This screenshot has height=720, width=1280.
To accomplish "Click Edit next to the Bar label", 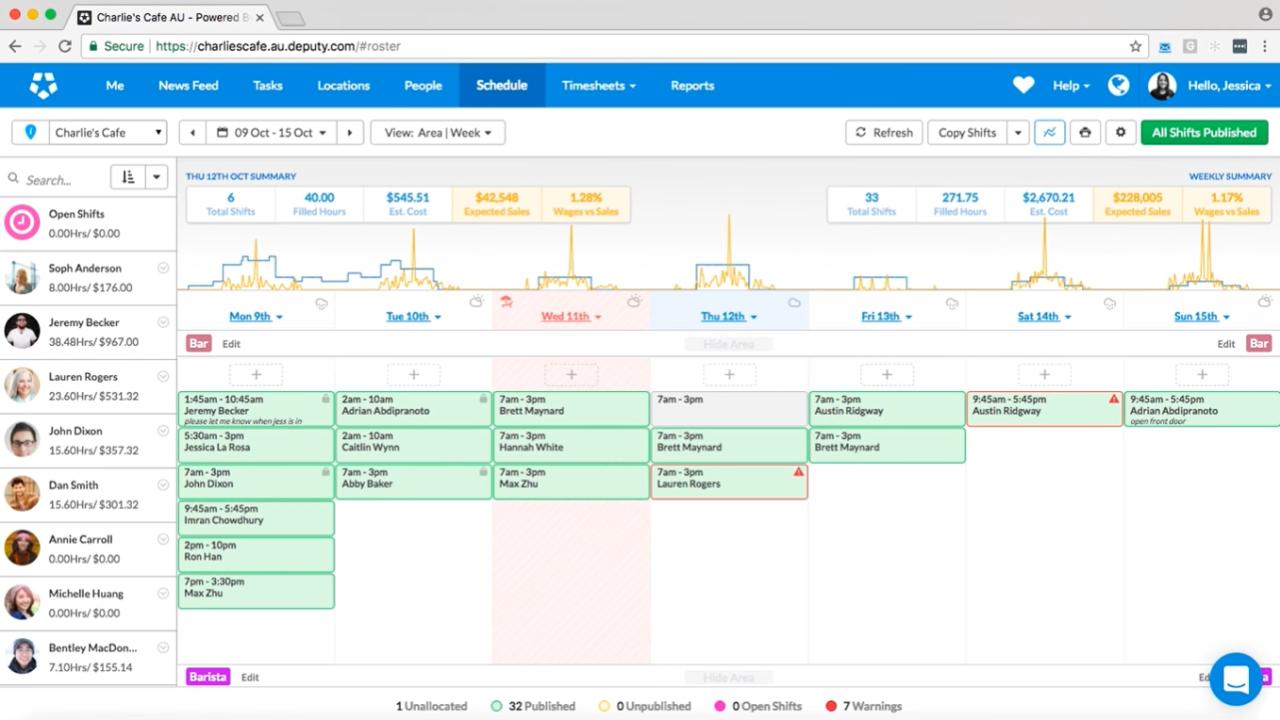I will [x=231, y=343].
